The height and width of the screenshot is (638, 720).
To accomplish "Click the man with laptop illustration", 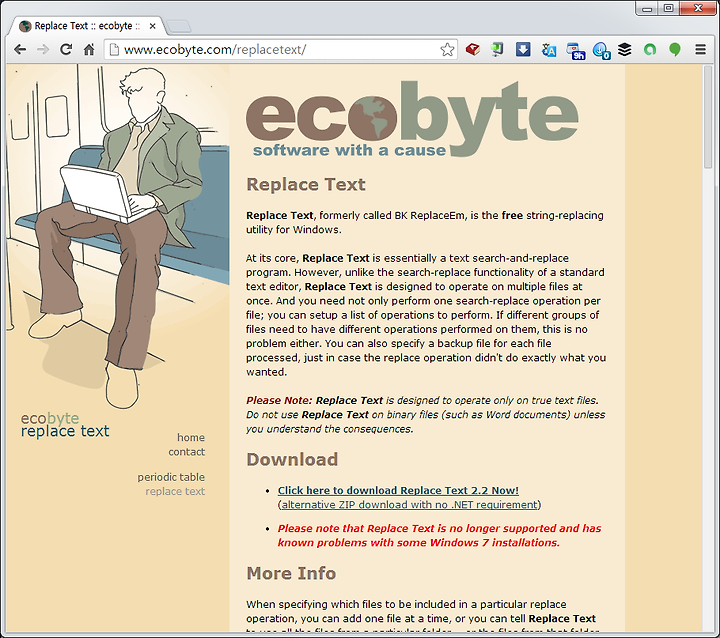I will tap(118, 237).
